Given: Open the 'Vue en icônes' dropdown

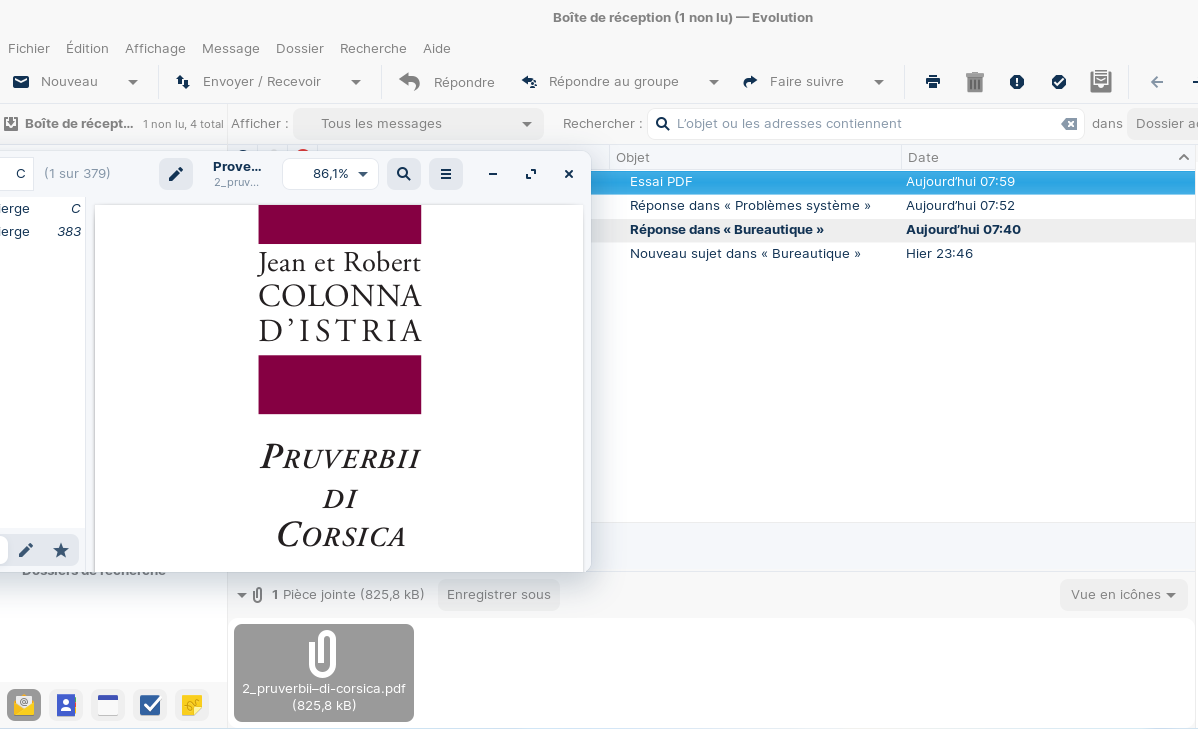Looking at the screenshot, I should pos(1123,595).
